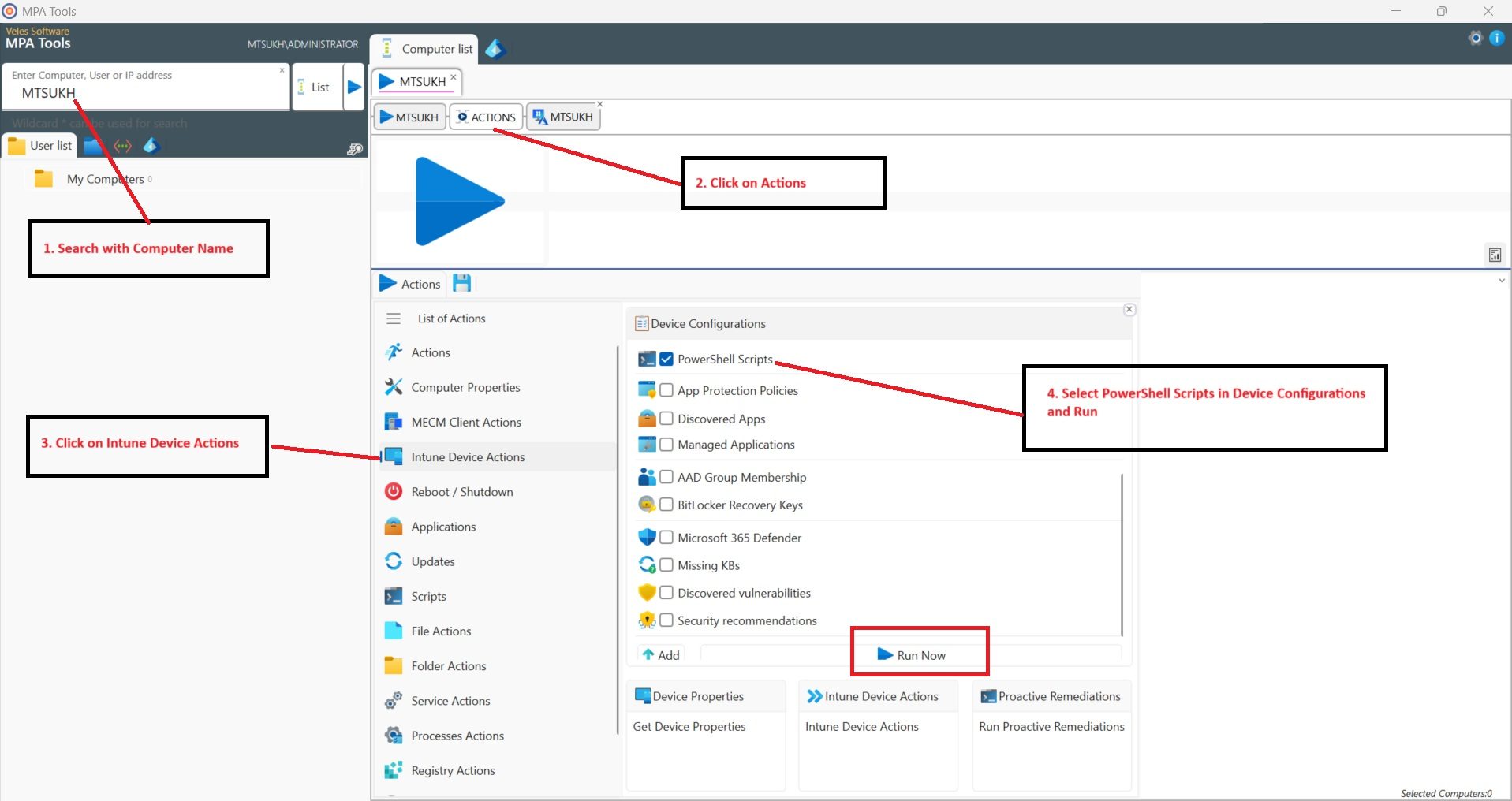Click the List button beside search field
The image size is (1512, 801).
316,87
